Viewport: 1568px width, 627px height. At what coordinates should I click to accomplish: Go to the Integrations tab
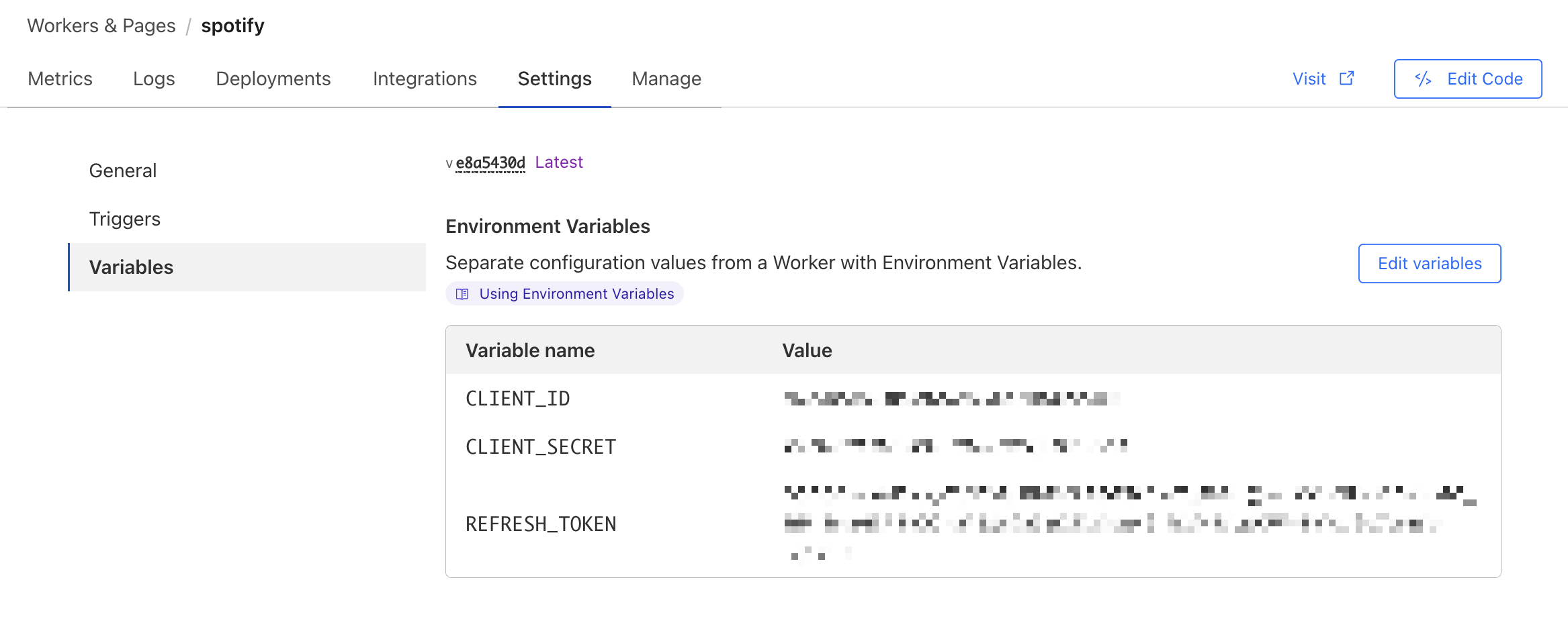pos(425,79)
